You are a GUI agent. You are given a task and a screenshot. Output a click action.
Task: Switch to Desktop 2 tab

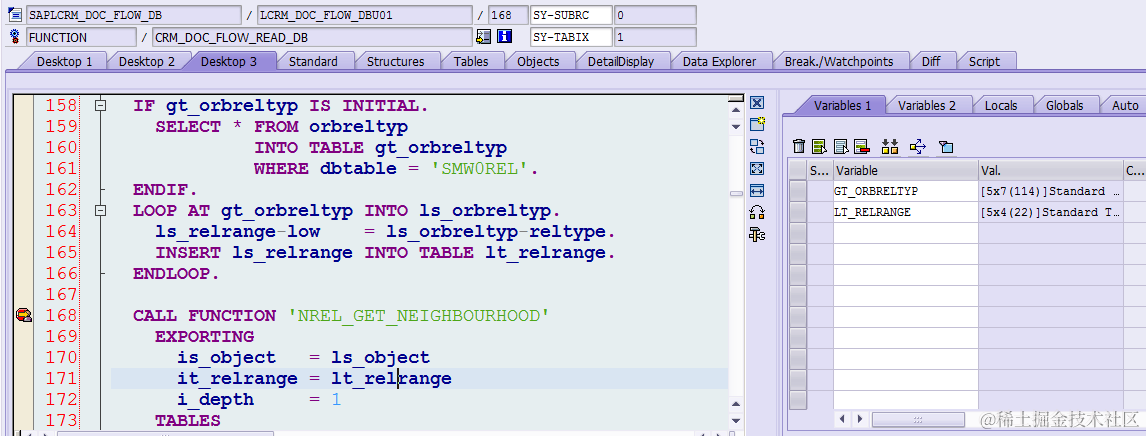click(x=147, y=61)
